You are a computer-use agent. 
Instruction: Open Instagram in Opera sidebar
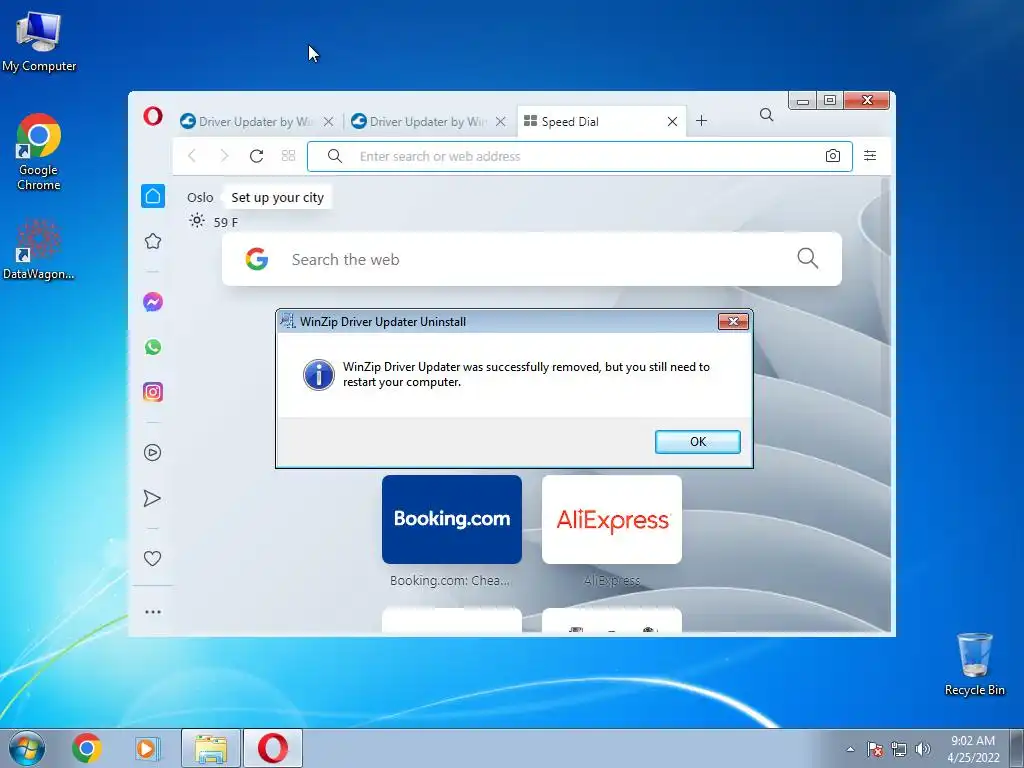tap(153, 392)
